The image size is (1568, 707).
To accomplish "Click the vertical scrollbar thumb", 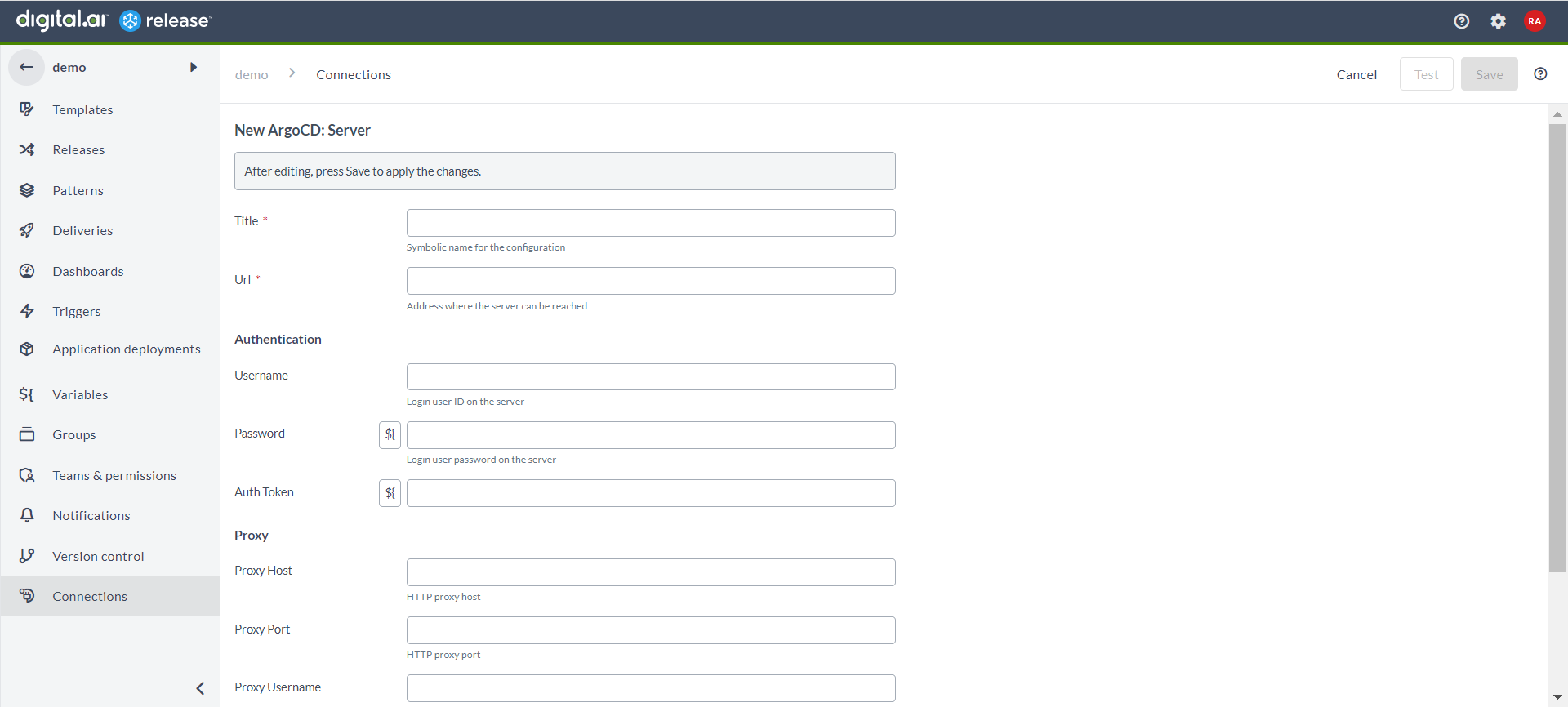I will pyautogui.click(x=1557, y=347).
